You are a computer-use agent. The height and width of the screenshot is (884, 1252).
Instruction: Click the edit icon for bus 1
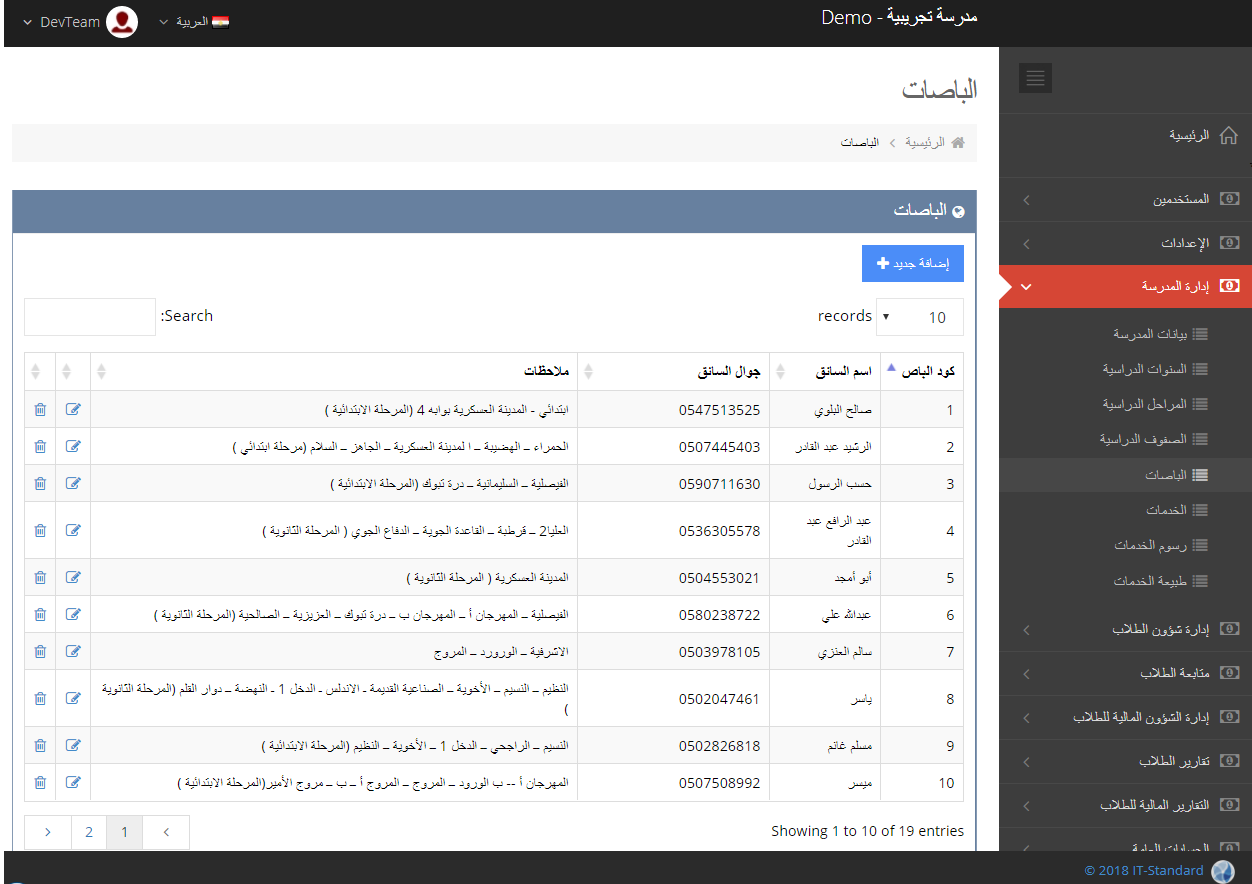pos(73,409)
